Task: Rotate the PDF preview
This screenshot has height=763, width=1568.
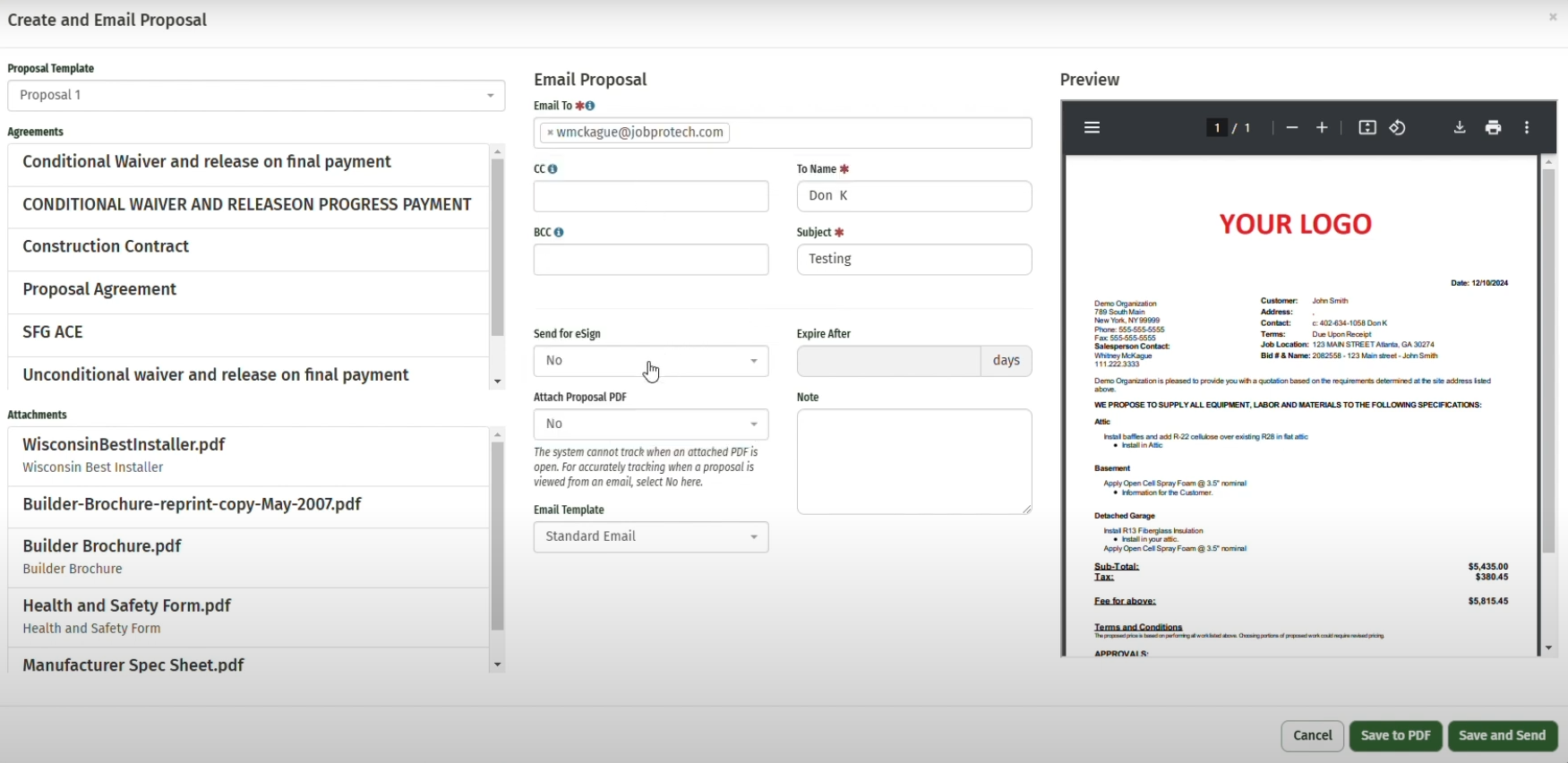Action: pos(1398,128)
